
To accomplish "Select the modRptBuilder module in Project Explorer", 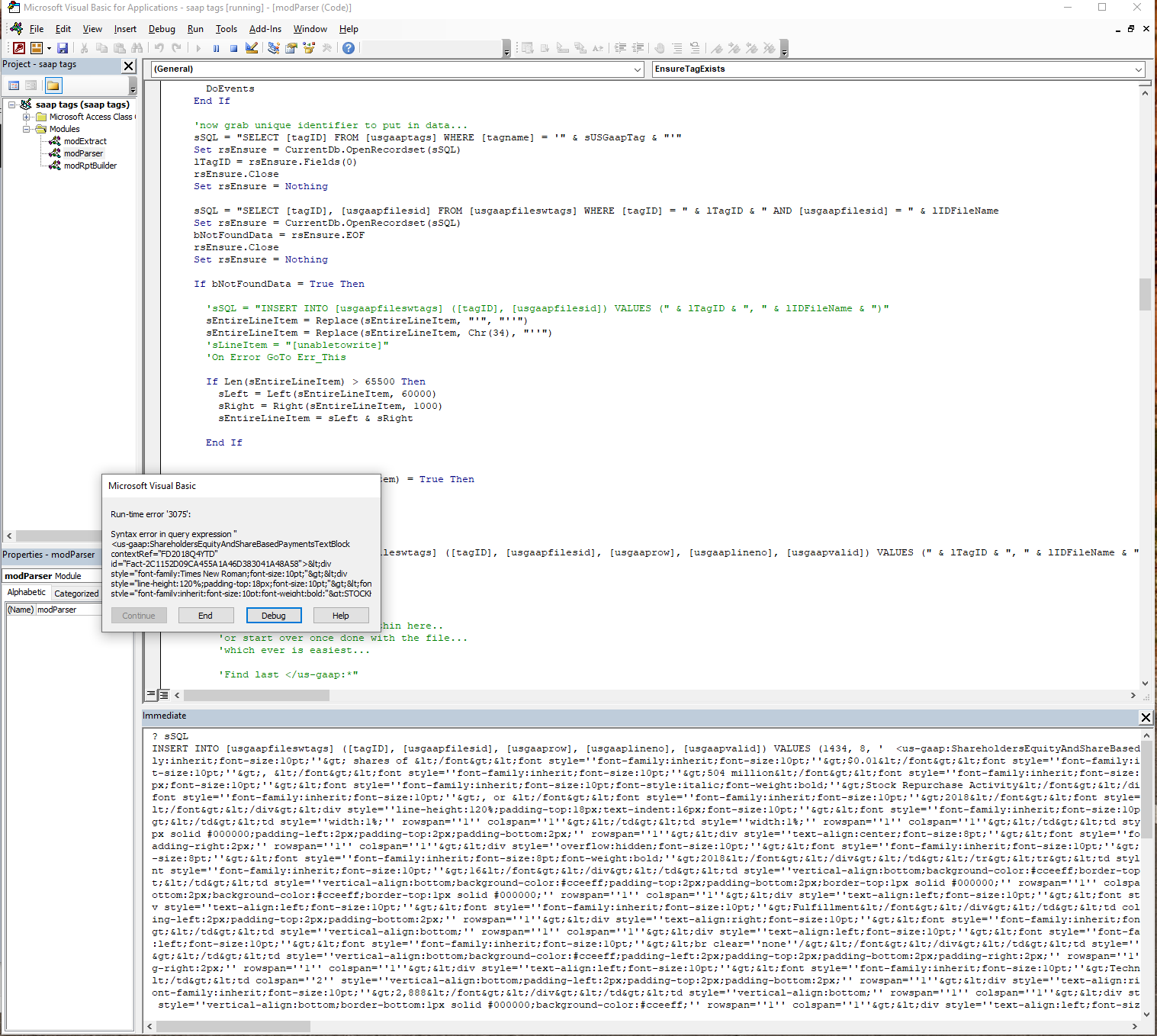I will (x=89, y=166).
